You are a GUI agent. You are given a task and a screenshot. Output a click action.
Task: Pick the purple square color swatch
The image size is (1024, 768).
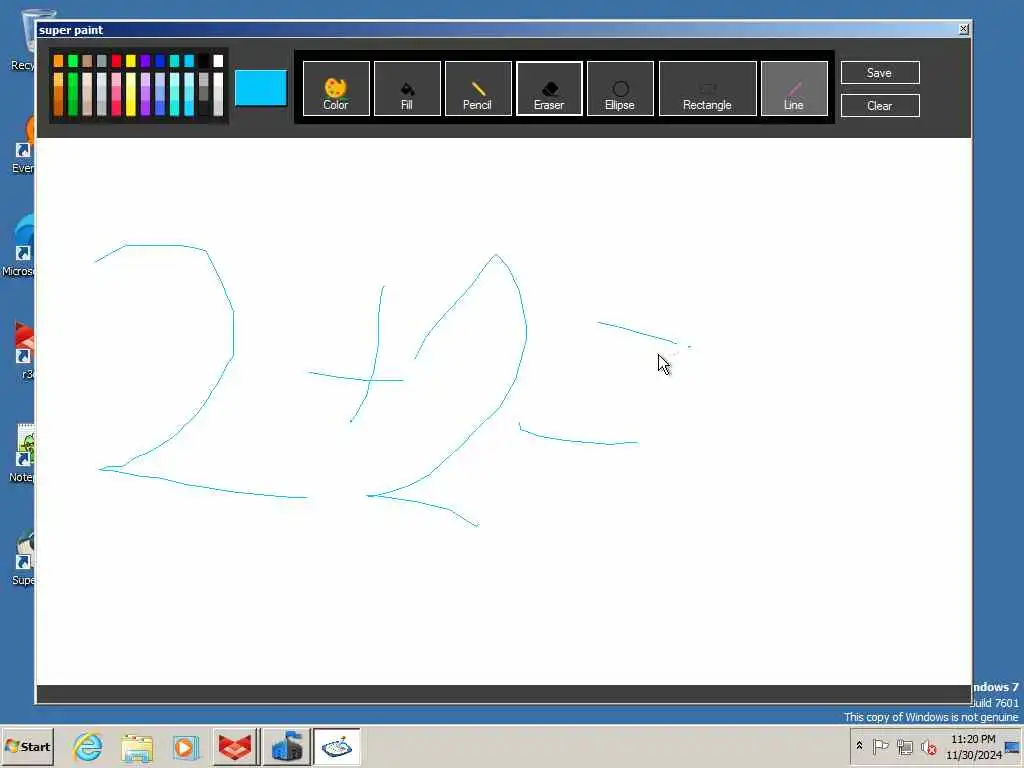coord(145,61)
